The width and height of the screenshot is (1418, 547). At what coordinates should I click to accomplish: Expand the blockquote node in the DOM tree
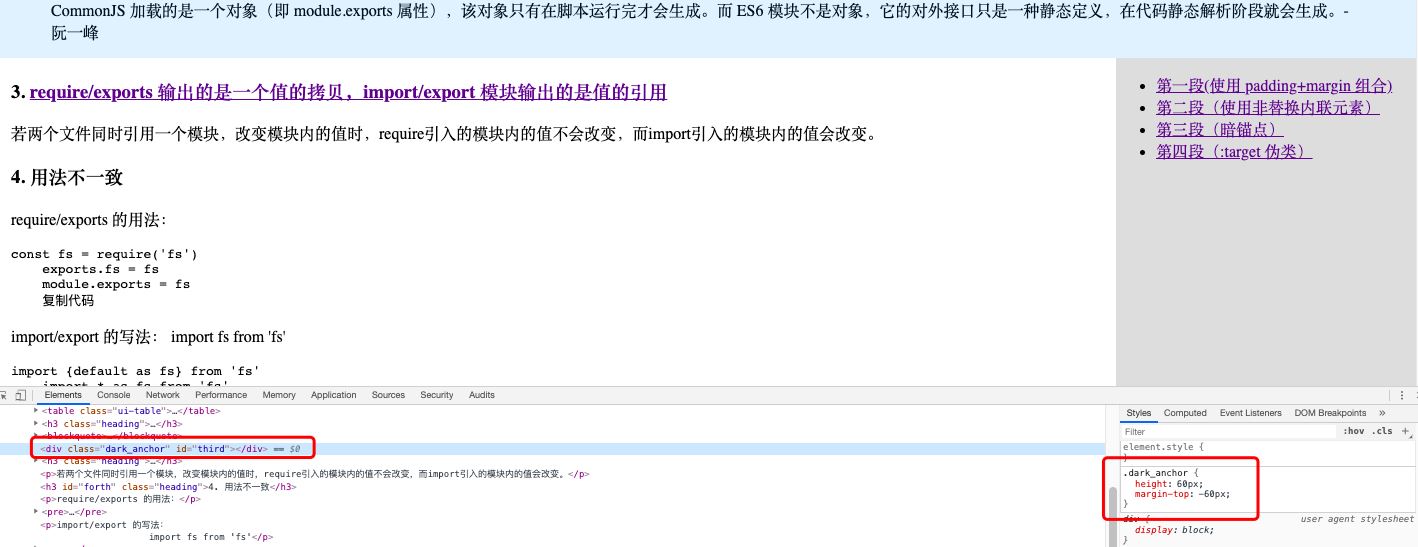(37, 436)
